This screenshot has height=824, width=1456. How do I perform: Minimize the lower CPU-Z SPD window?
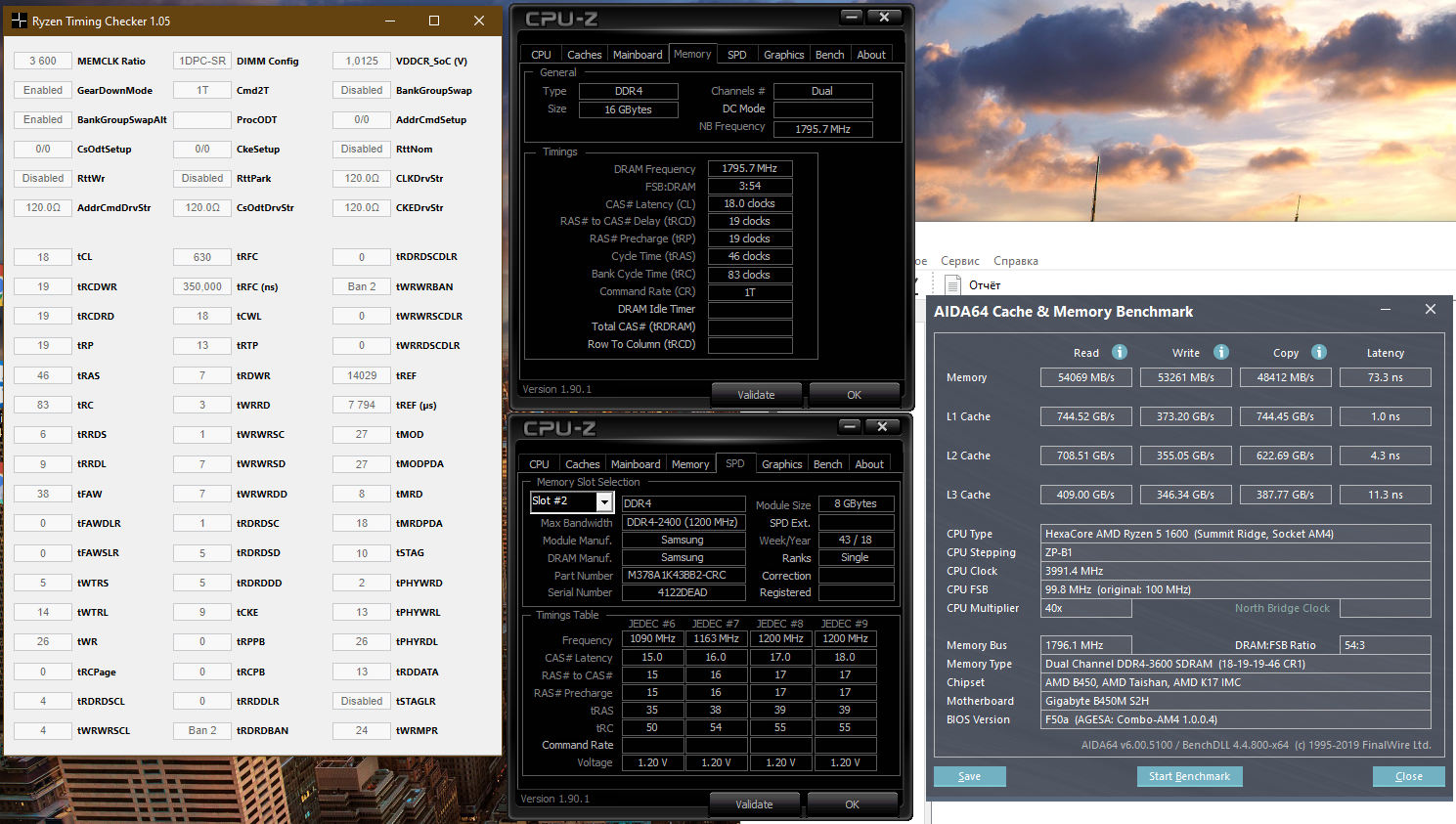coord(850,426)
